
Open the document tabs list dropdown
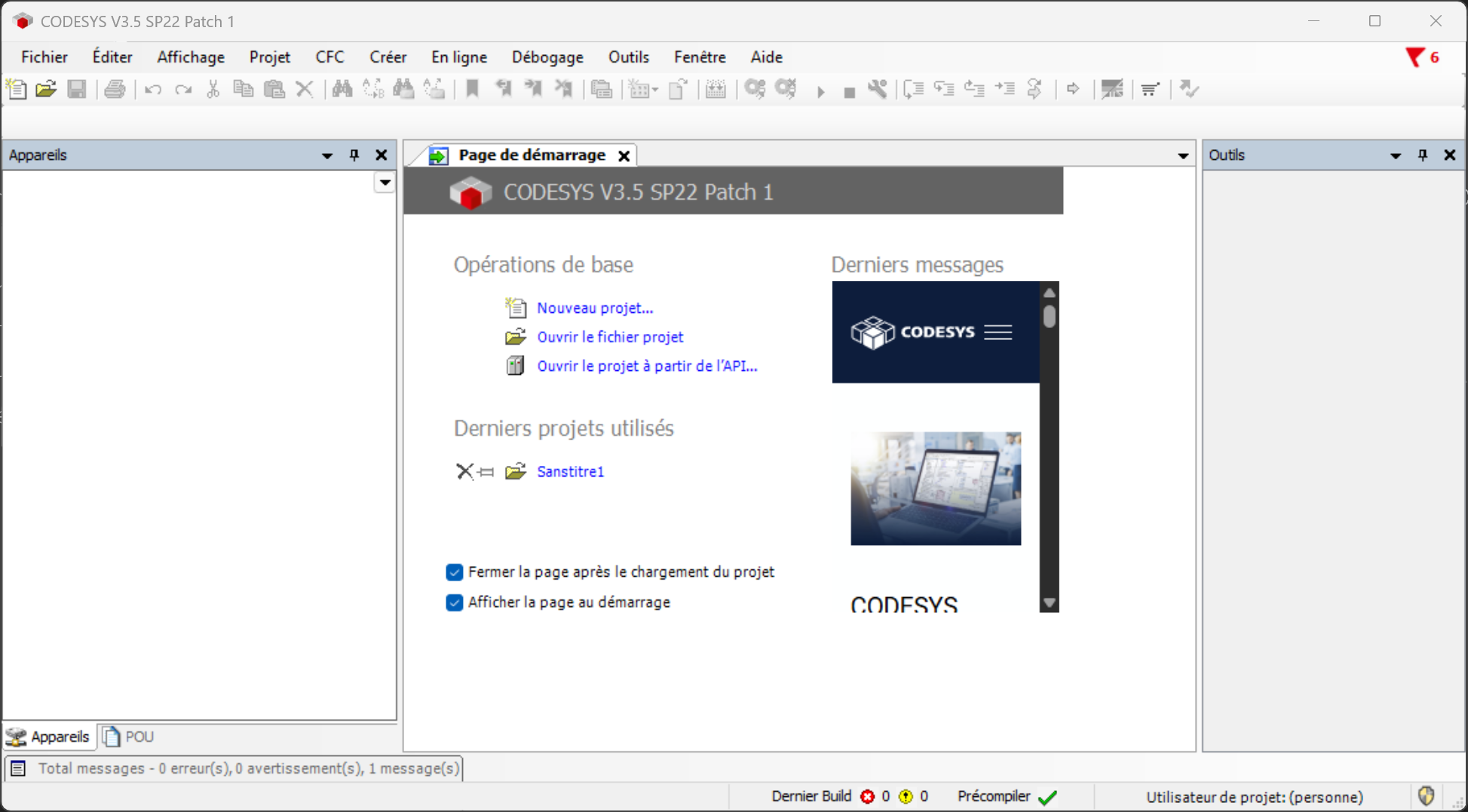pos(1183,155)
